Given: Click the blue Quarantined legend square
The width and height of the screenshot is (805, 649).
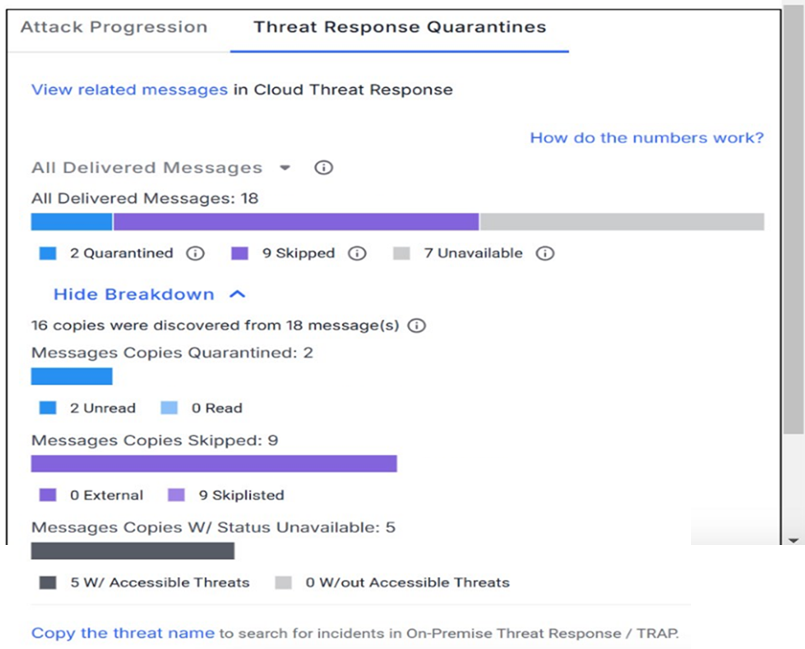Looking at the screenshot, I should tap(48, 253).
